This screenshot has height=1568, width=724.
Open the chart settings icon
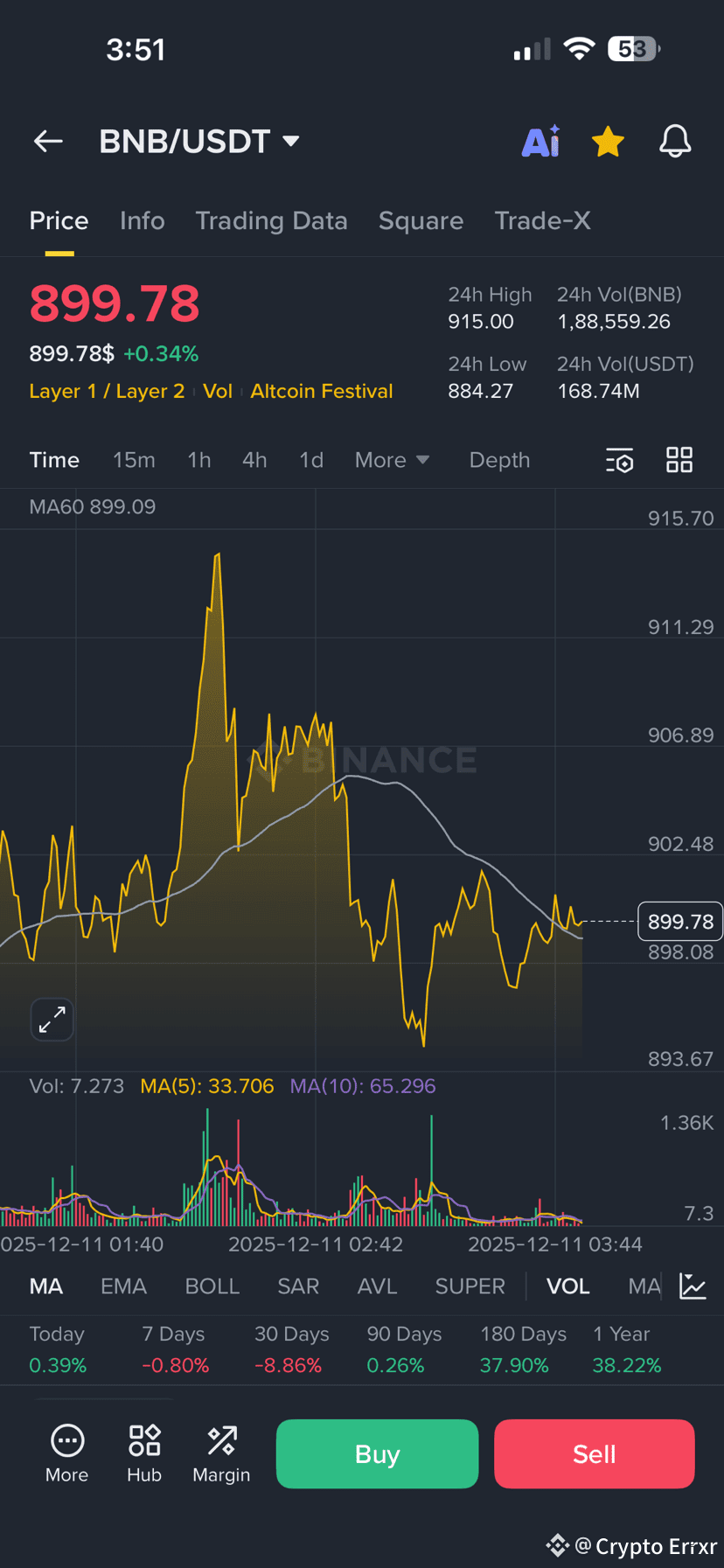pos(619,460)
